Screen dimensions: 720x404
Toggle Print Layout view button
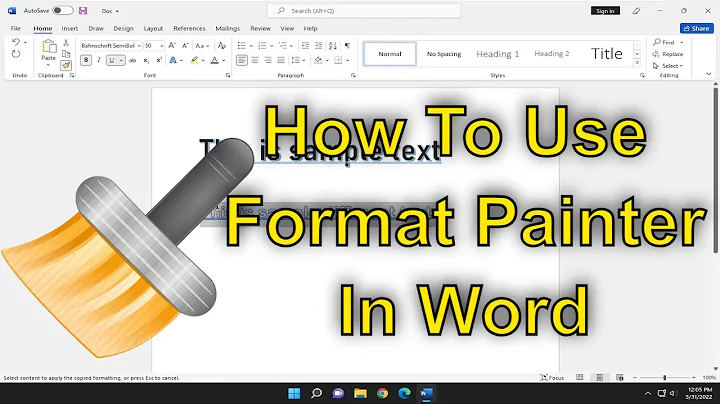(600, 377)
